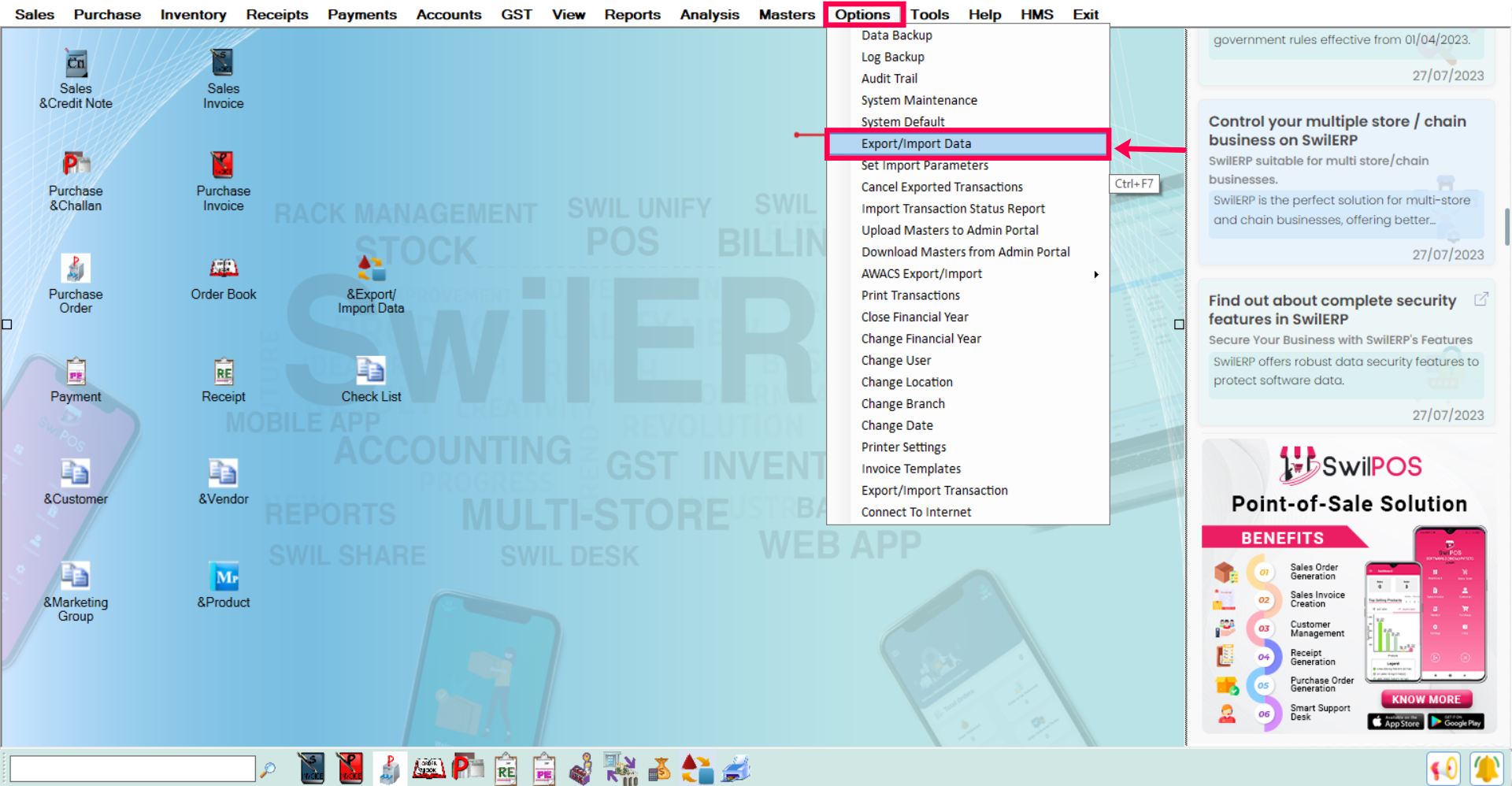The image size is (1512, 786).
Task: Click the SwilPOS Point-of-Sale banner image
Action: [x=1347, y=585]
